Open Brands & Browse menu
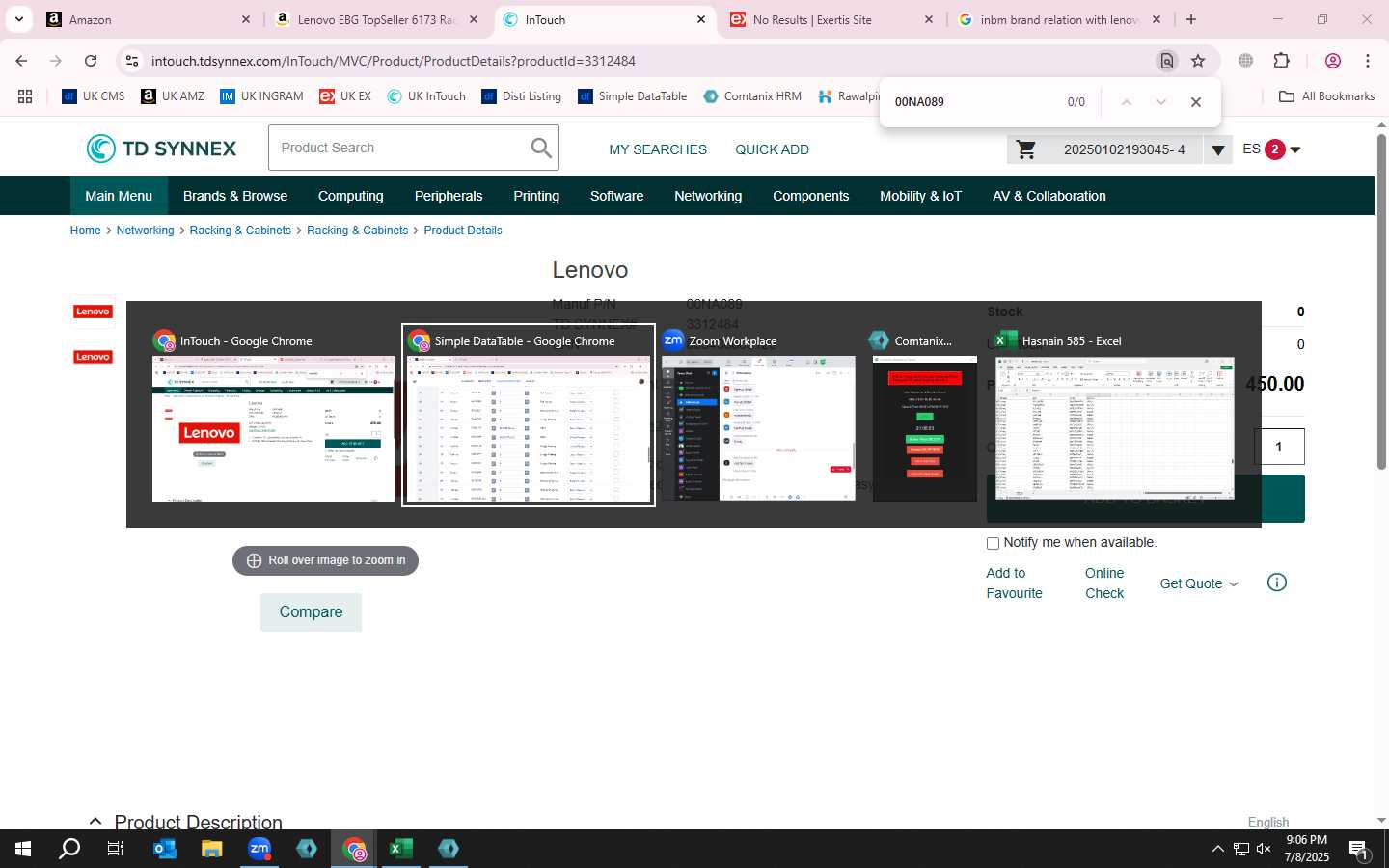Image resolution: width=1389 pixels, height=868 pixels. (235, 196)
